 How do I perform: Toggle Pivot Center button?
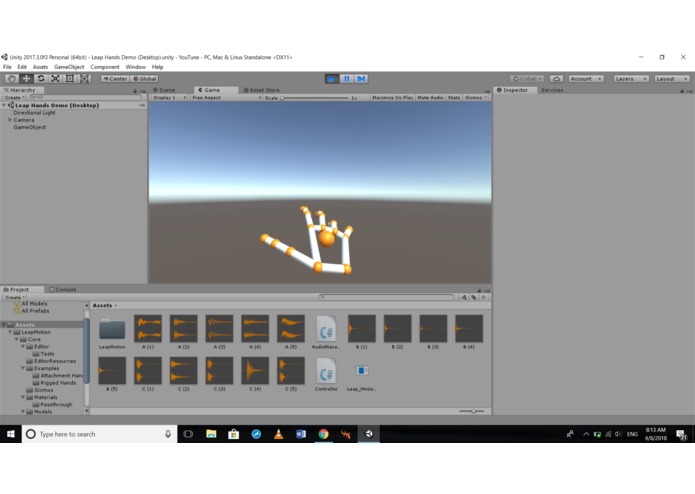pyautogui.click(x=115, y=78)
